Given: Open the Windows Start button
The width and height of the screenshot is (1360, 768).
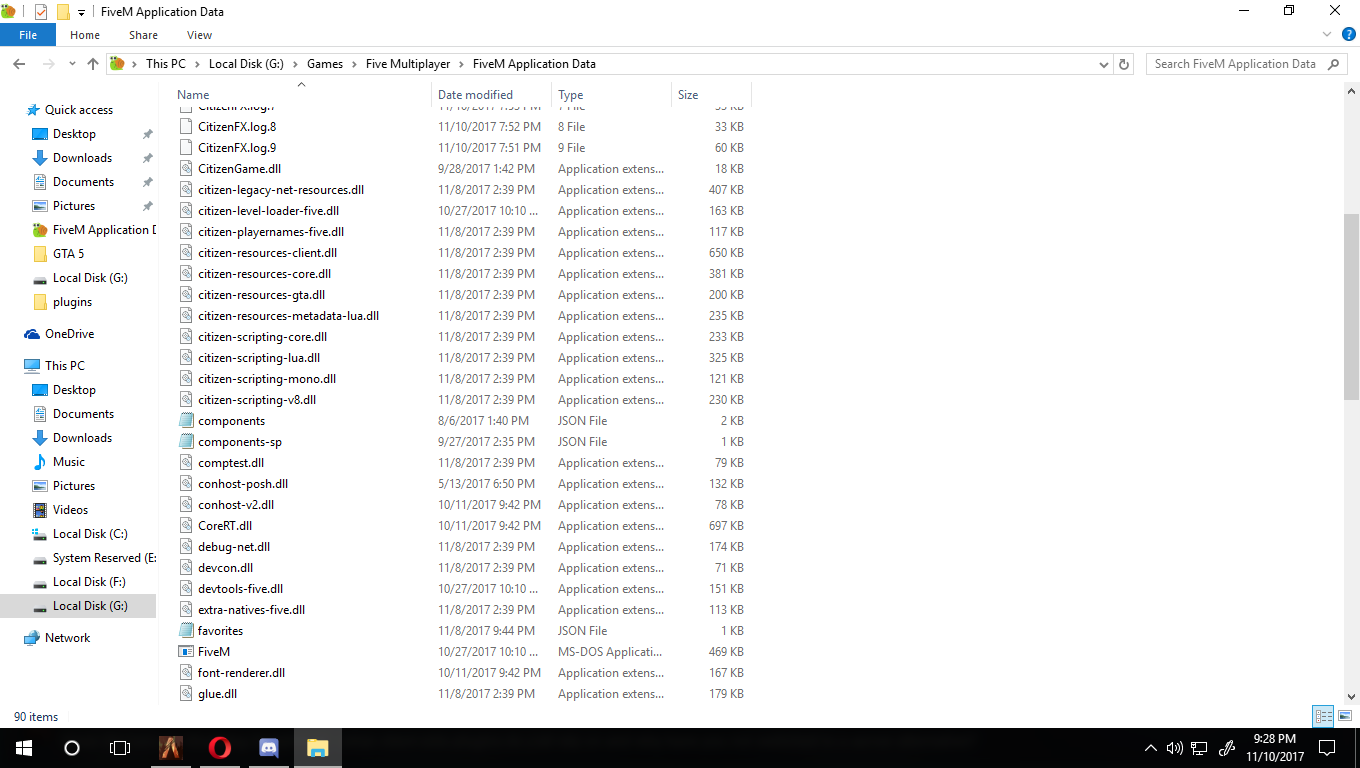Looking at the screenshot, I should 24,748.
